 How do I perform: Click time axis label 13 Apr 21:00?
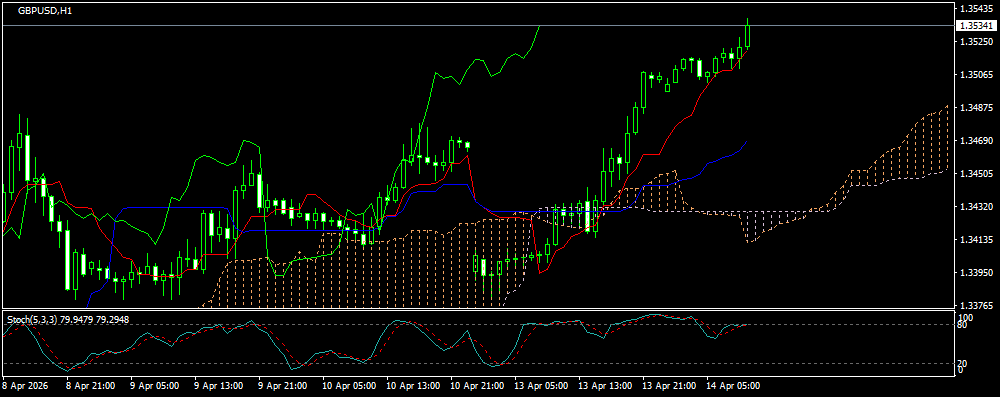(668, 386)
